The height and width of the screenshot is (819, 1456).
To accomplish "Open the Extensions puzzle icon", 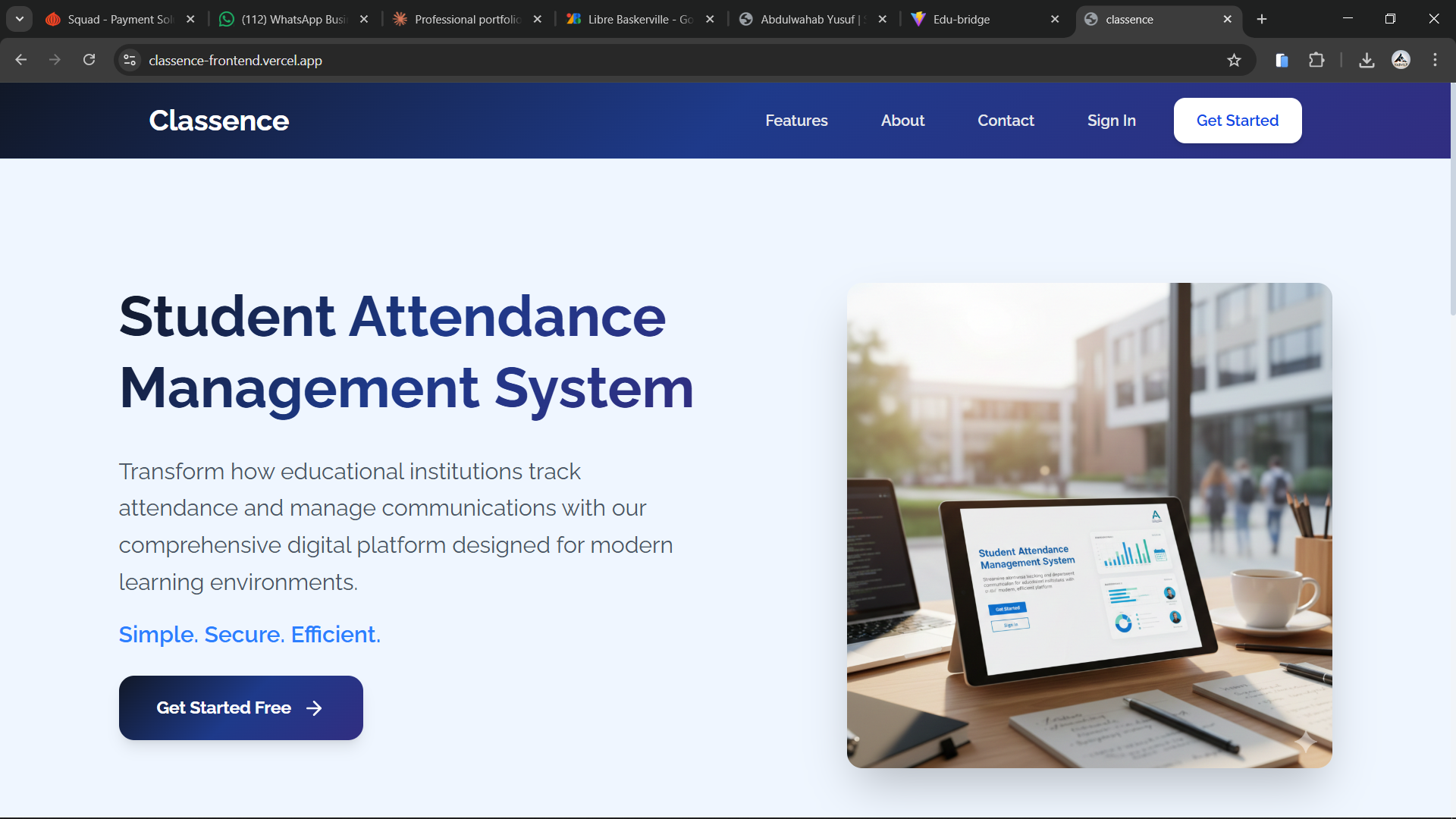I will tap(1316, 60).
